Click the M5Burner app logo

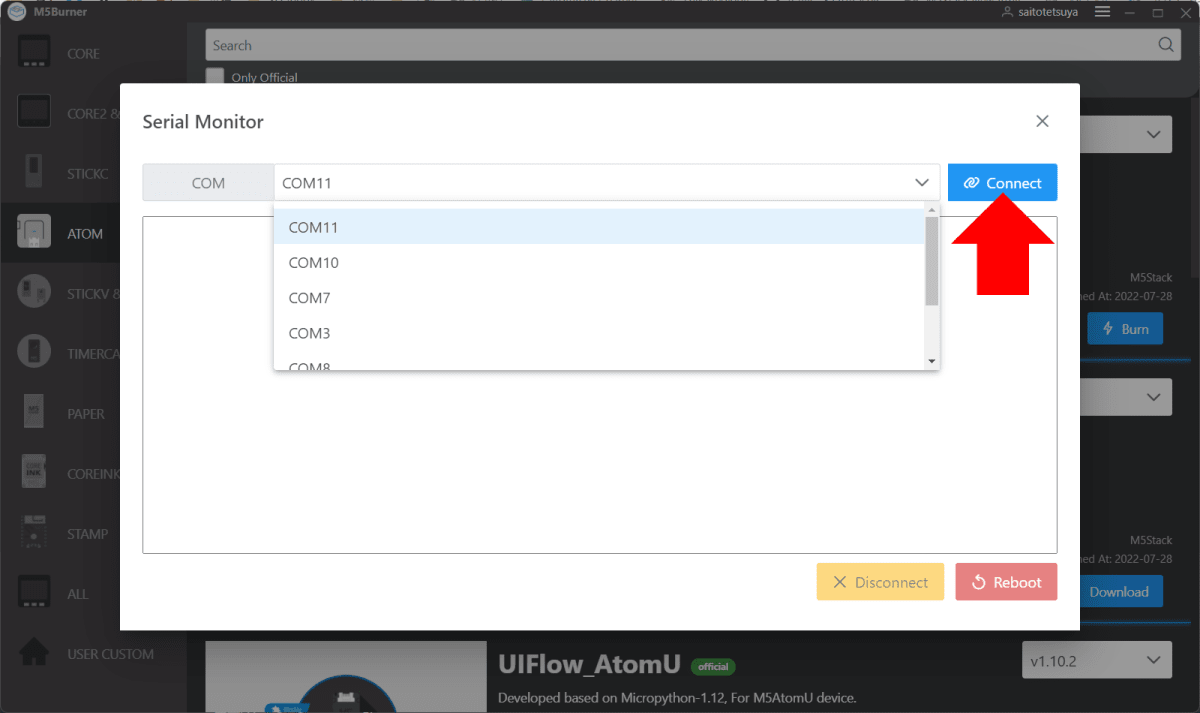[17, 12]
